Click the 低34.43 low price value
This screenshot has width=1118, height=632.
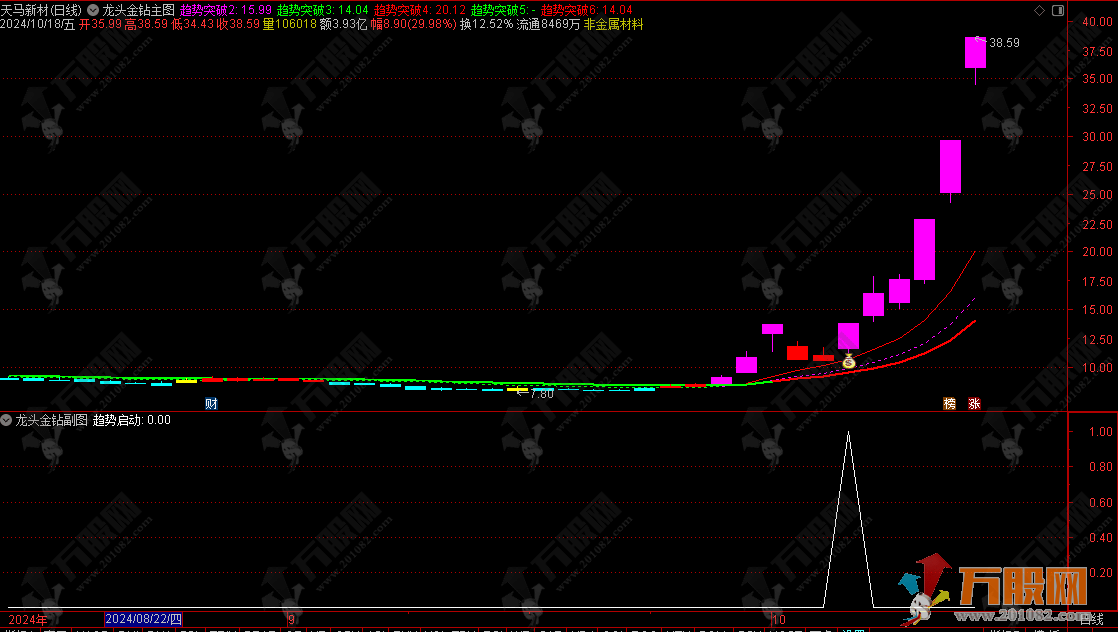point(193,24)
